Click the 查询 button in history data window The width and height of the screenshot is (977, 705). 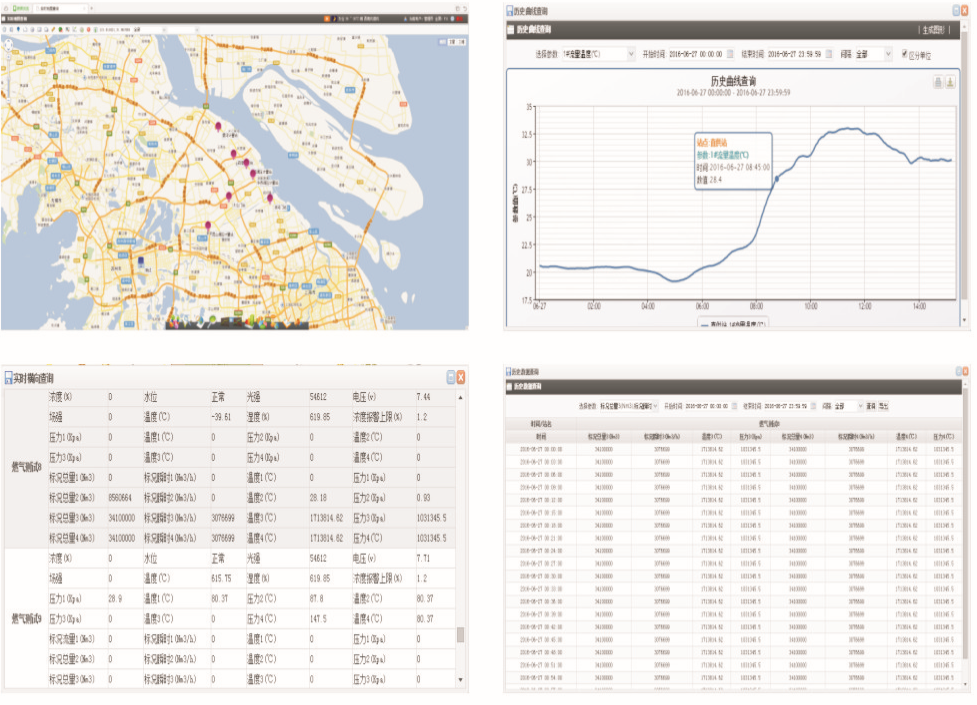pos(871,406)
